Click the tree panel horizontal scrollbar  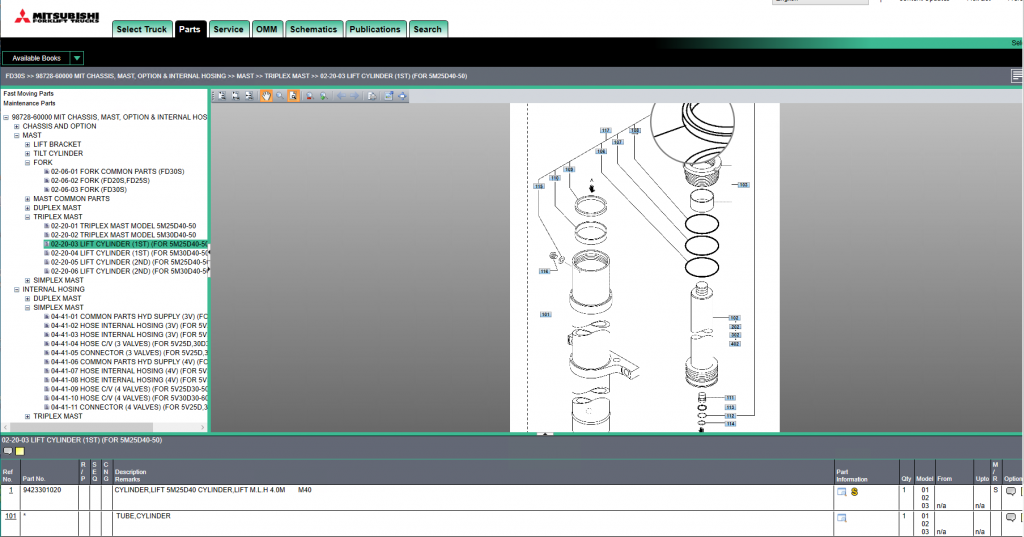pyautogui.click(x=83, y=427)
